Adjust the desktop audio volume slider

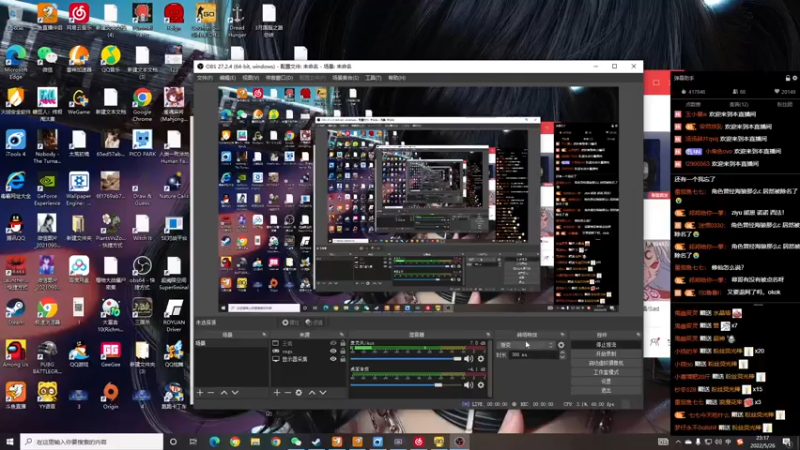pyautogui.click(x=406, y=385)
